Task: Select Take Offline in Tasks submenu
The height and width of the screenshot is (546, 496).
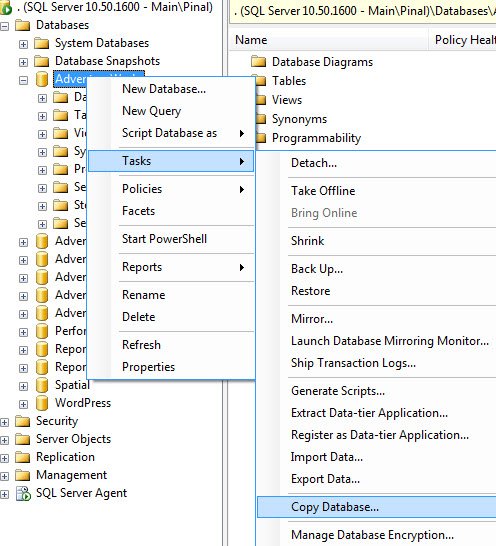Action: pyautogui.click(x=377, y=191)
